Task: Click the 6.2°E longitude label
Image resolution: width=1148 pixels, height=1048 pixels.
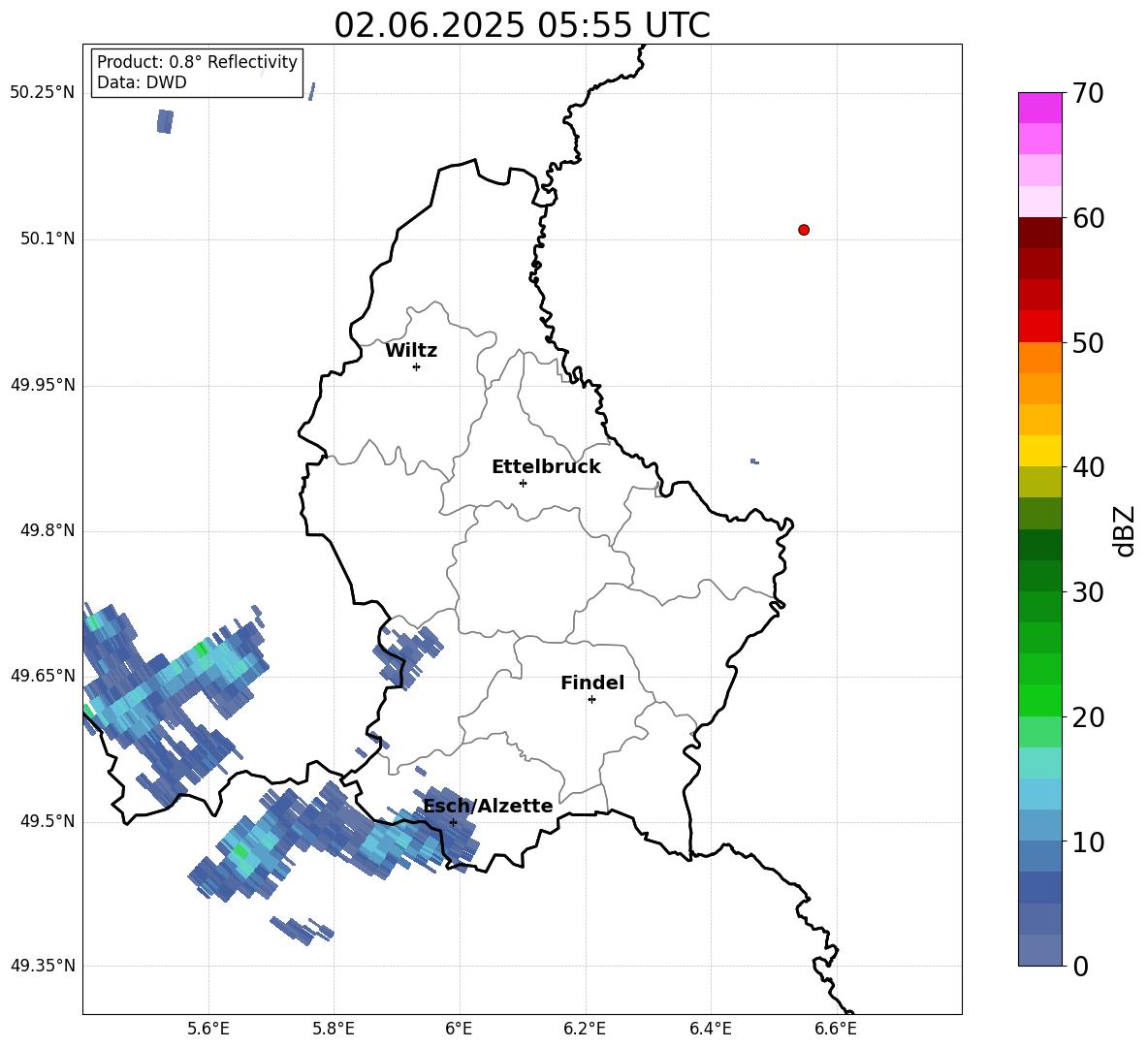Action: pyautogui.click(x=585, y=1030)
